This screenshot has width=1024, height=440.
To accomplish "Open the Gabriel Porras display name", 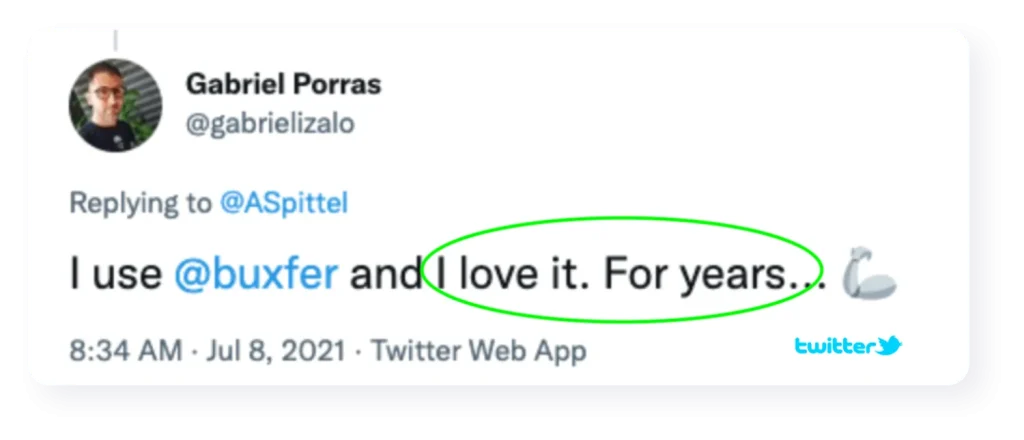I will (x=283, y=84).
